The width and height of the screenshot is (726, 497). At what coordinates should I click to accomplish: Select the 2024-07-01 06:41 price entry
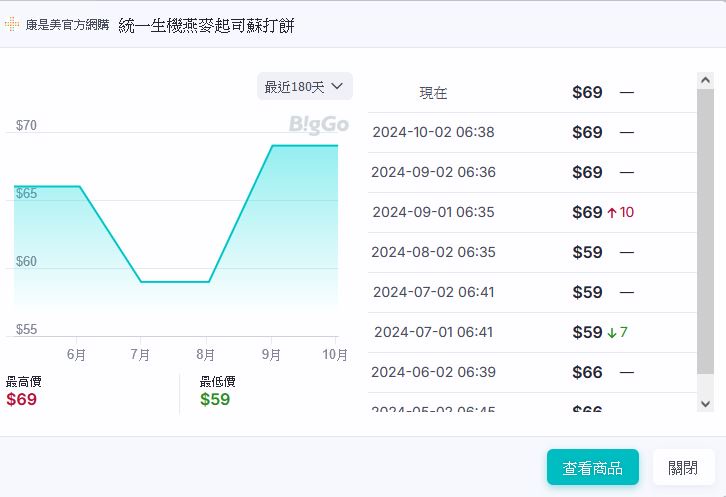pos(433,332)
